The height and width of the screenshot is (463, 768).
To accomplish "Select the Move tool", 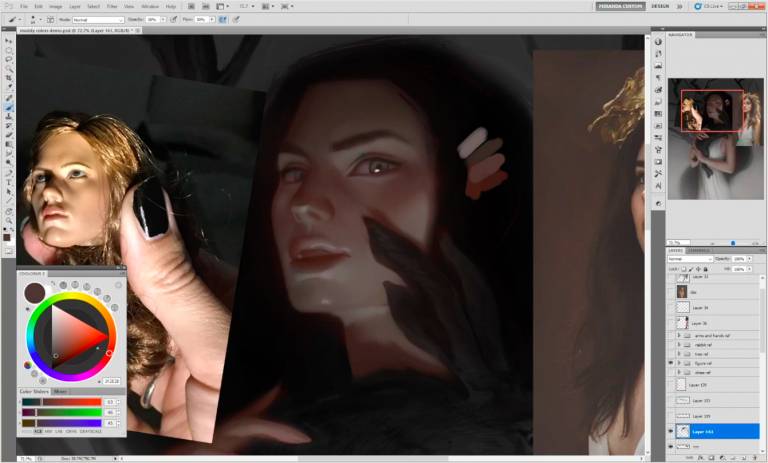I will [x=9, y=41].
